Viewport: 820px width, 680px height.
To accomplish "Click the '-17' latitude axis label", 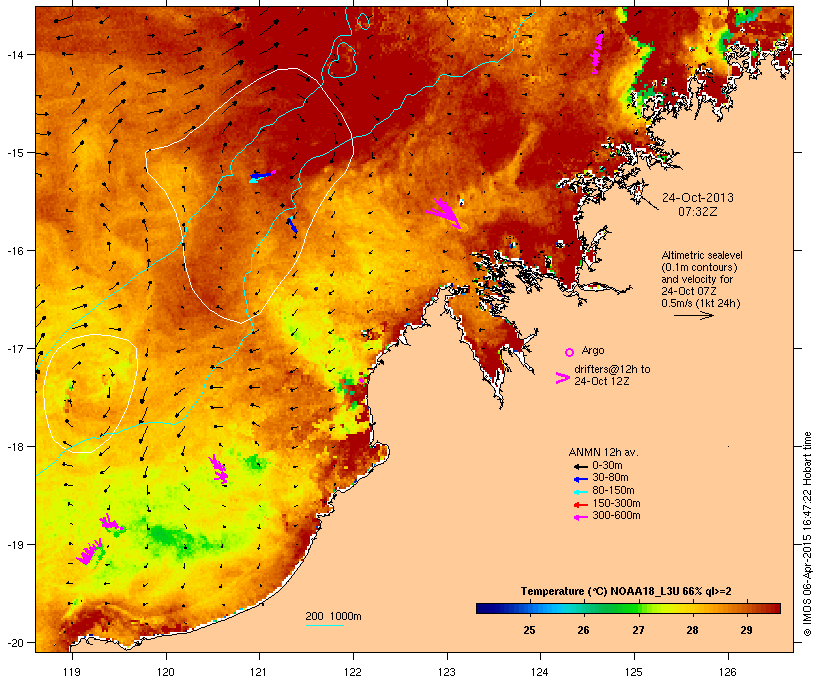I will click(x=14, y=348).
